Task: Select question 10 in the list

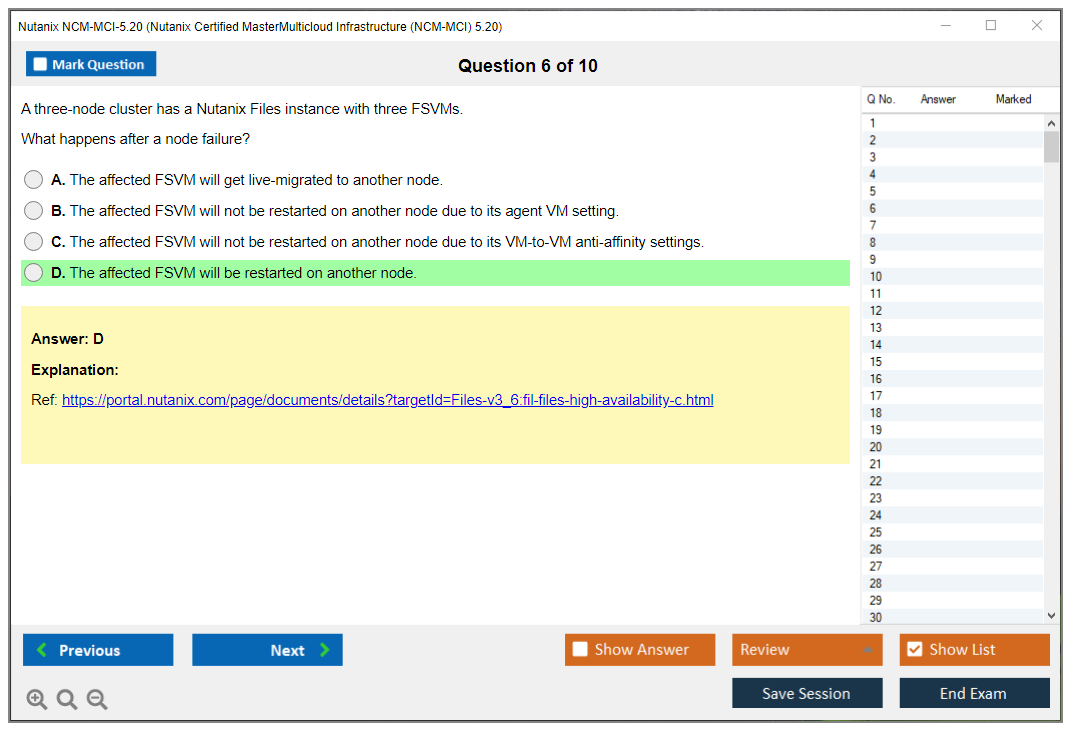Action: click(x=876, y=276)
